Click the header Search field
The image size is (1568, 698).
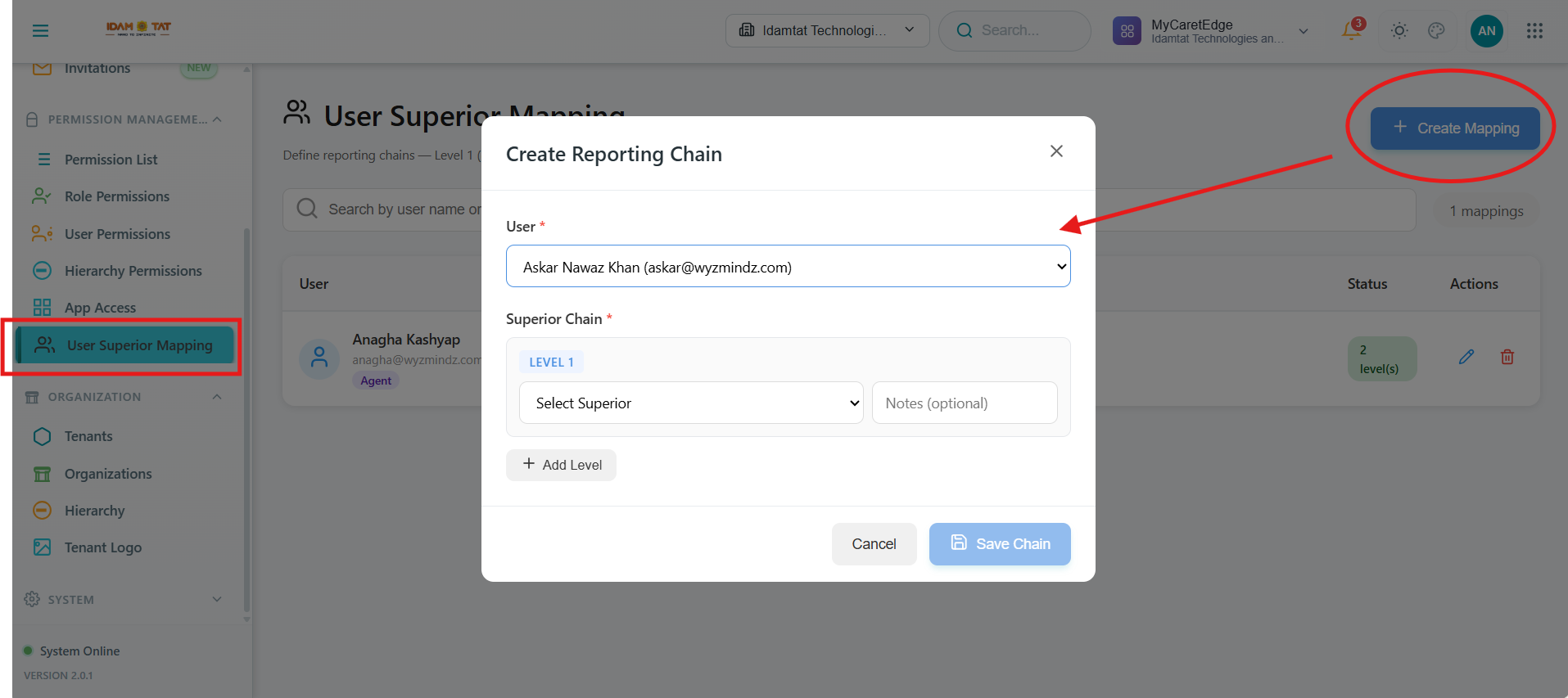(x=1014, y=31)
